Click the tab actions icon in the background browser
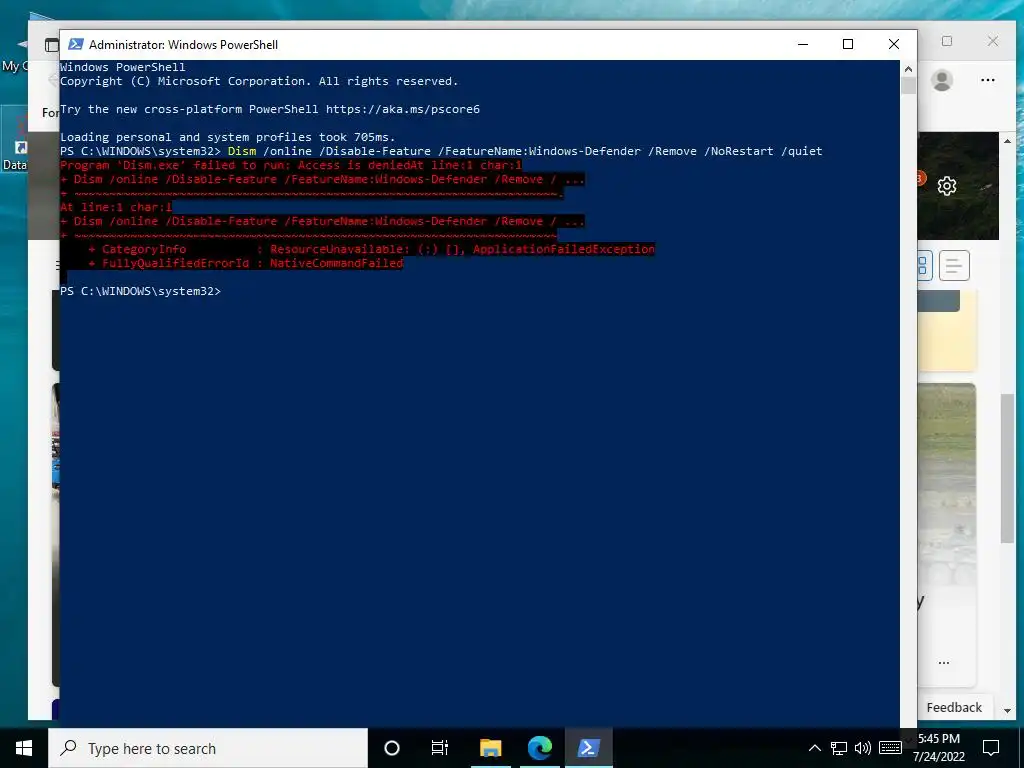 pos(52,45)
